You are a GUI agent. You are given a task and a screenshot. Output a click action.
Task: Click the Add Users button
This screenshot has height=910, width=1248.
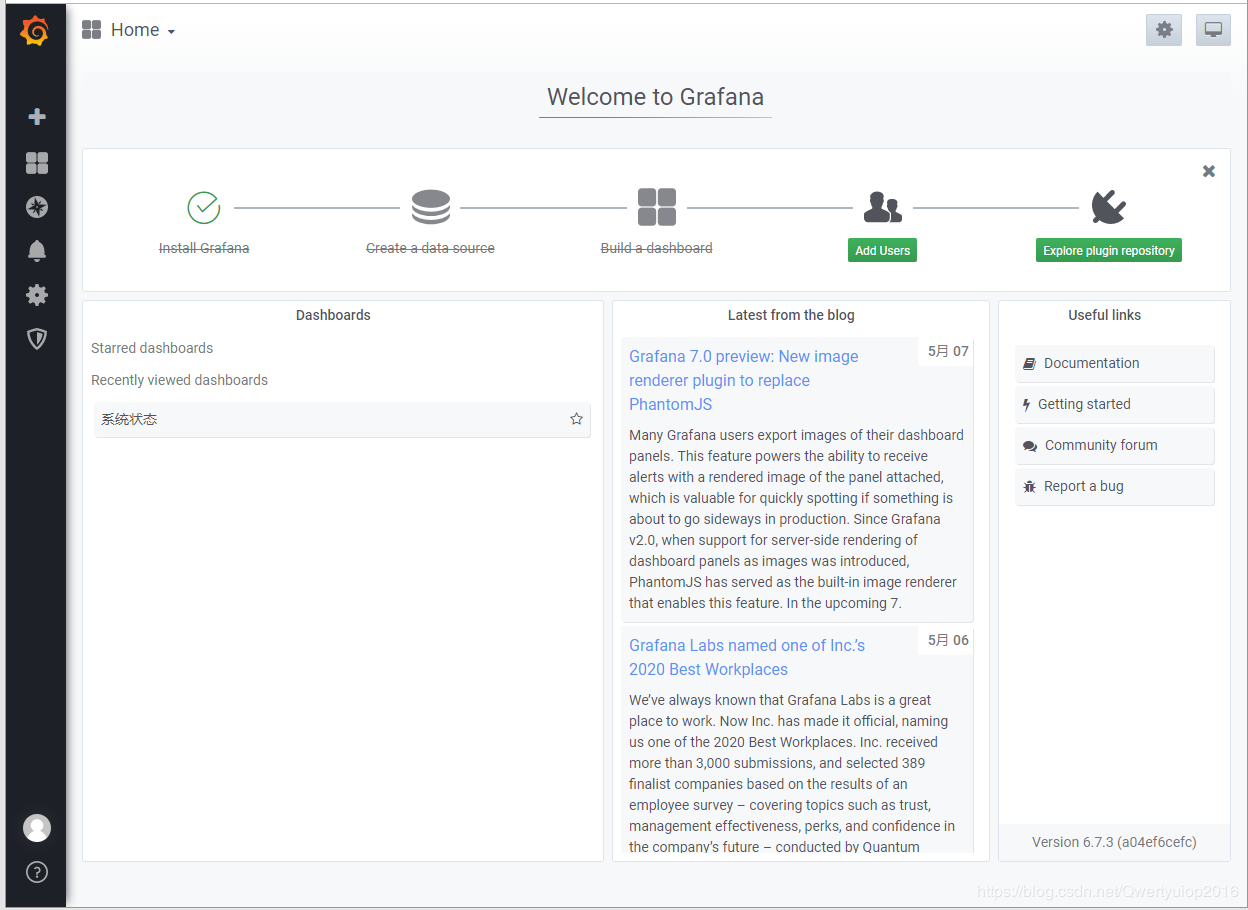click(882, 251)
